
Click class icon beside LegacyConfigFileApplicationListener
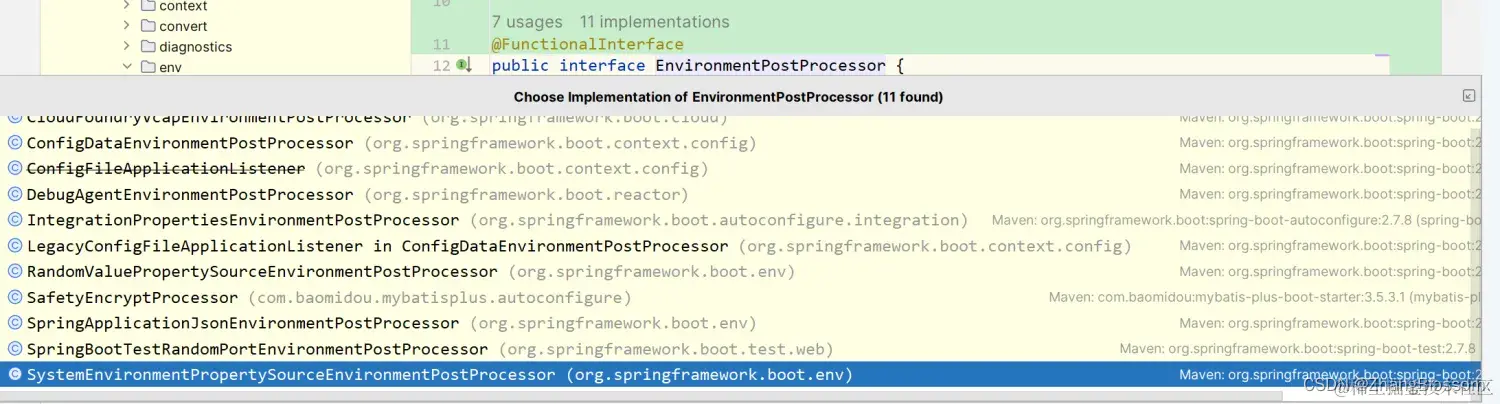15,246
